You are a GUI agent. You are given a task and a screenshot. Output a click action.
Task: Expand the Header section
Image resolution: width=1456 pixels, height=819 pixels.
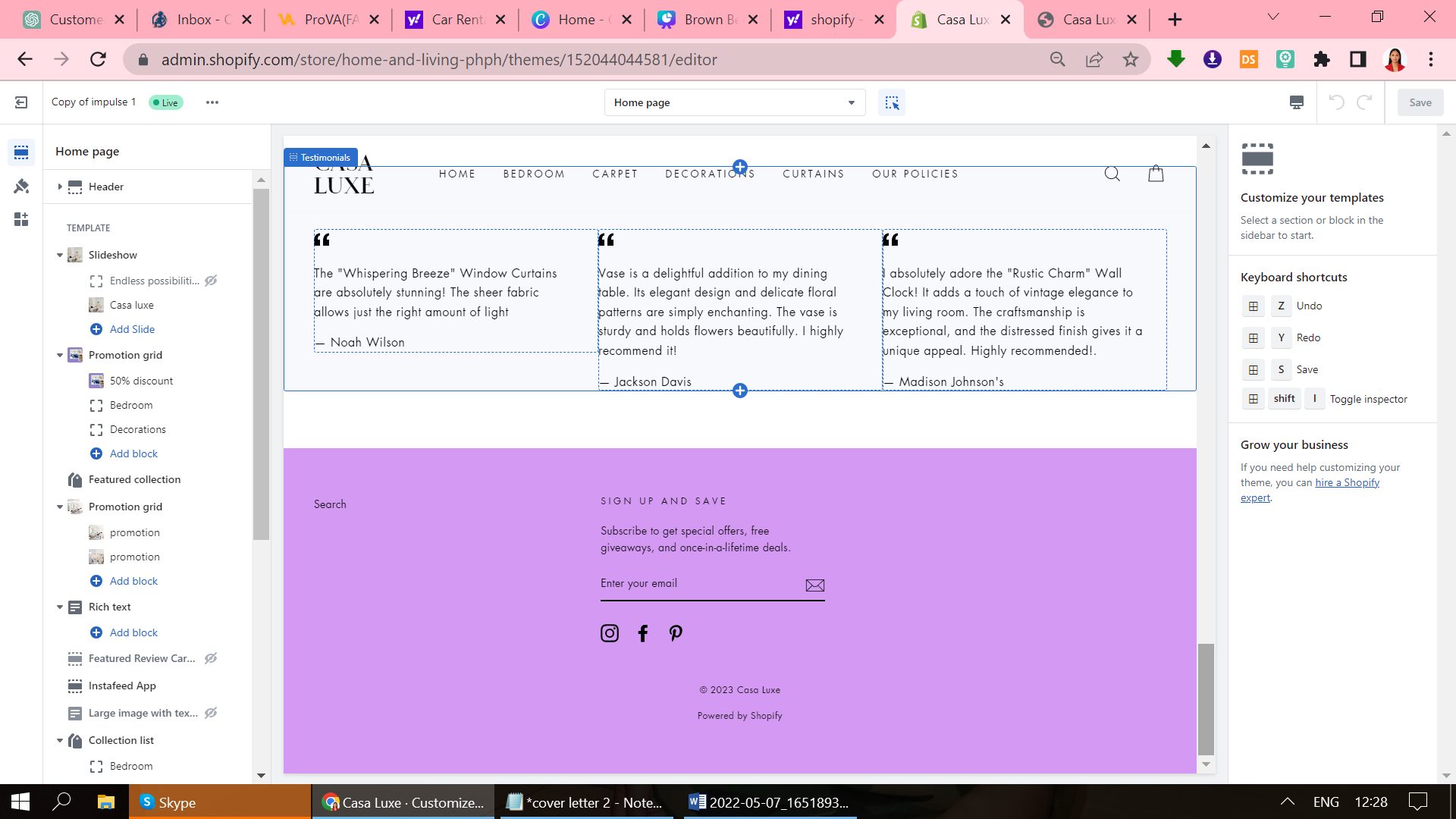point(60,187)
